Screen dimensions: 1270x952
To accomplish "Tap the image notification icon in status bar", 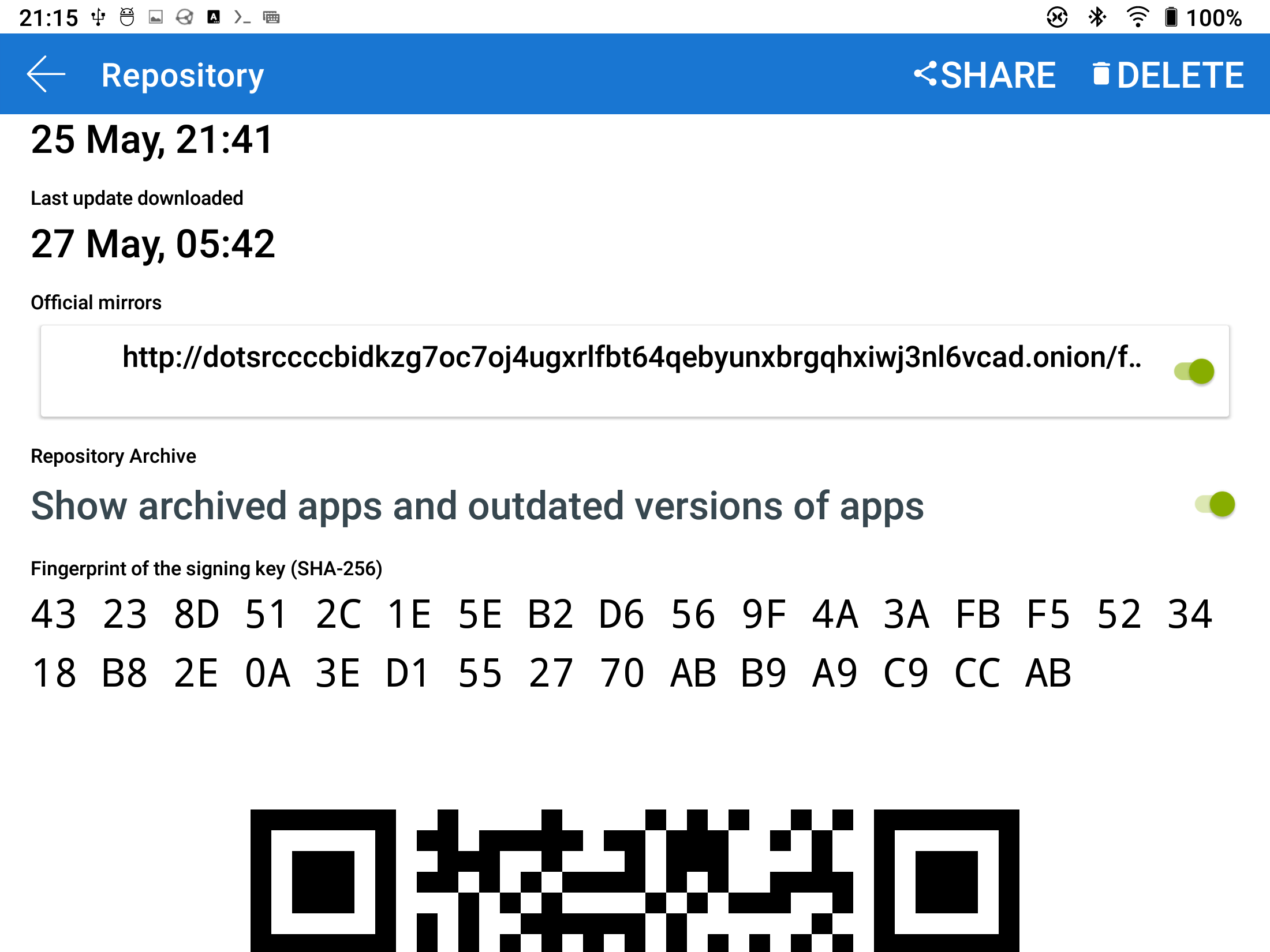I will (156, 17).
